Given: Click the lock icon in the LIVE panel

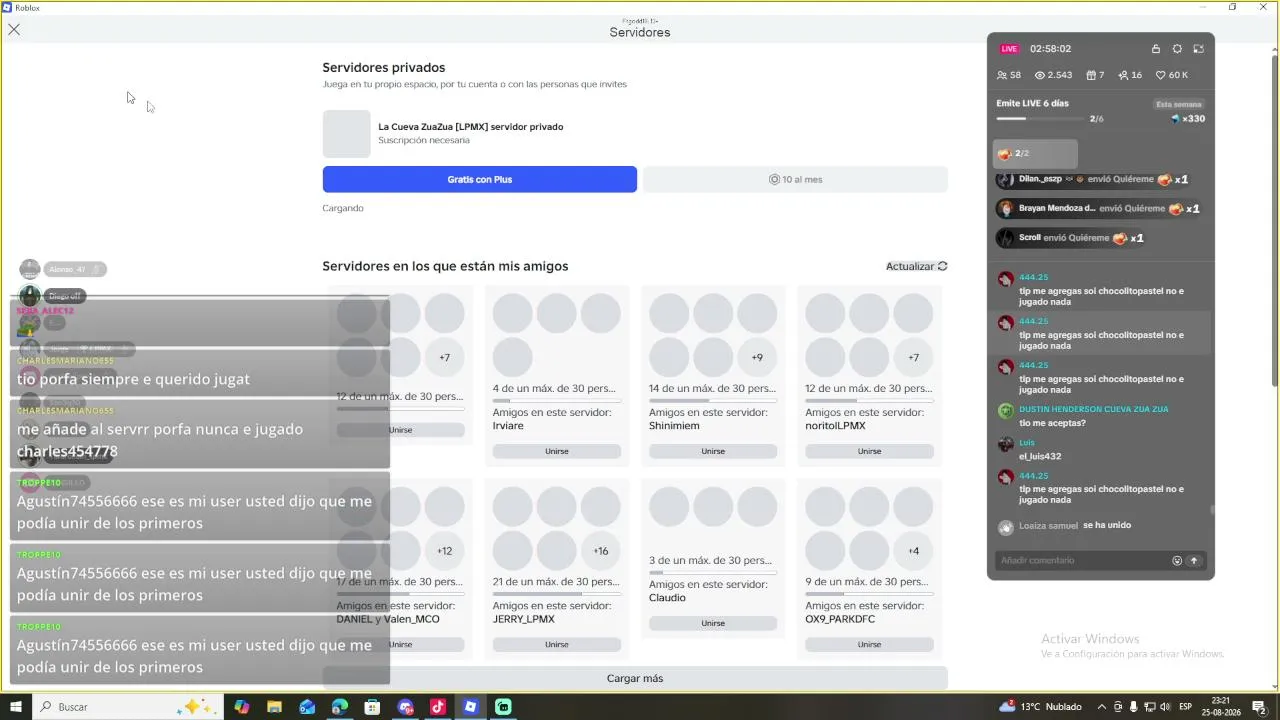Looking at the screenshot, I should [1156, 49].
